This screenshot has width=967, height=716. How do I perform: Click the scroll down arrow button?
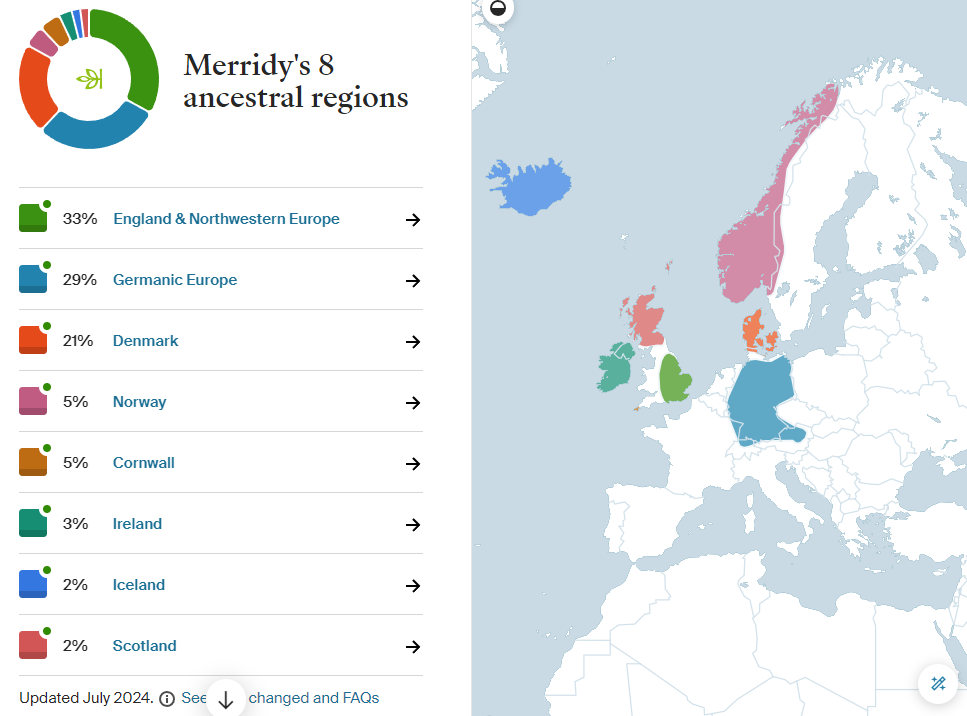click(x=226, y=698)
